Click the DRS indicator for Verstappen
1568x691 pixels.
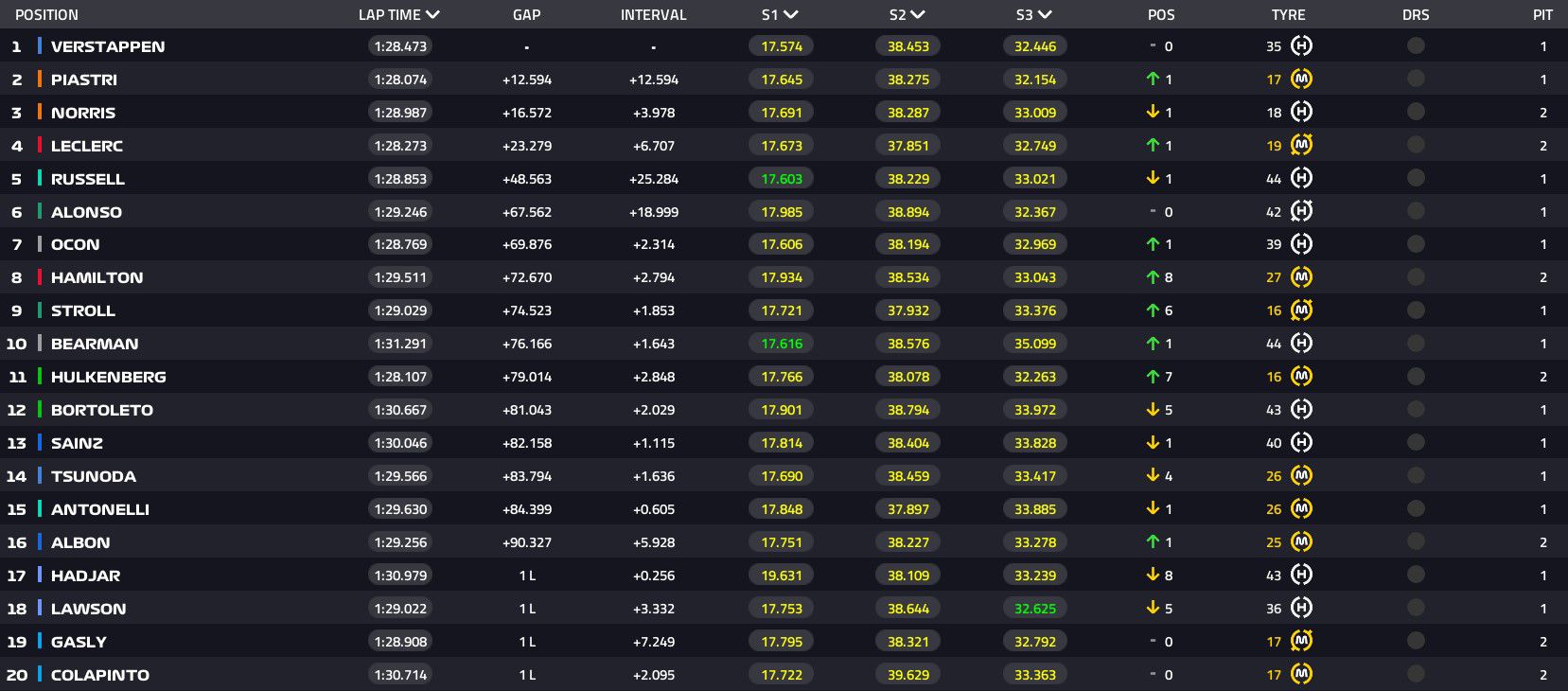[1416, 46]
